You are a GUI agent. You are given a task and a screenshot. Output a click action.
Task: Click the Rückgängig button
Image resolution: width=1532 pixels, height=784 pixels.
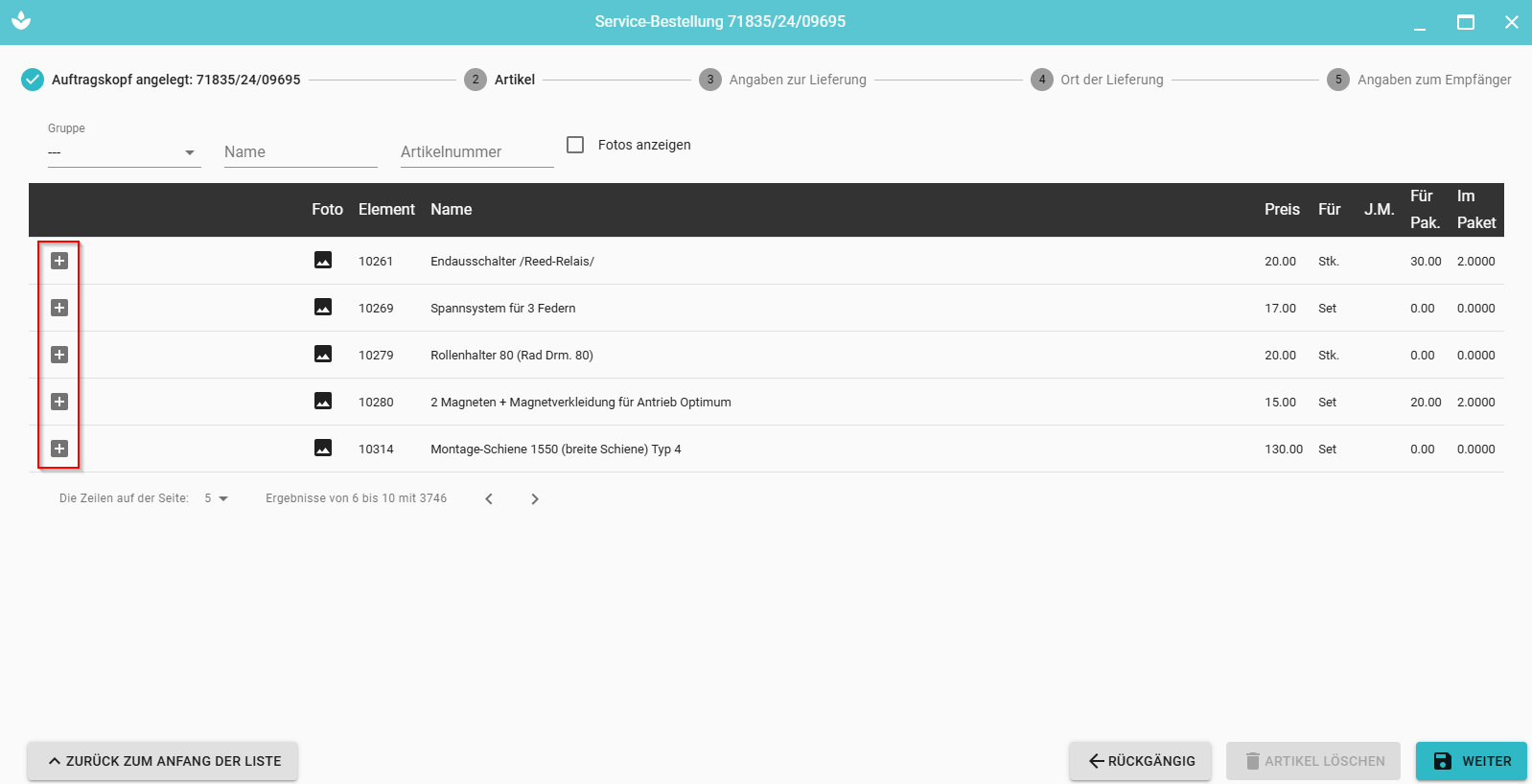[1140, 761]
